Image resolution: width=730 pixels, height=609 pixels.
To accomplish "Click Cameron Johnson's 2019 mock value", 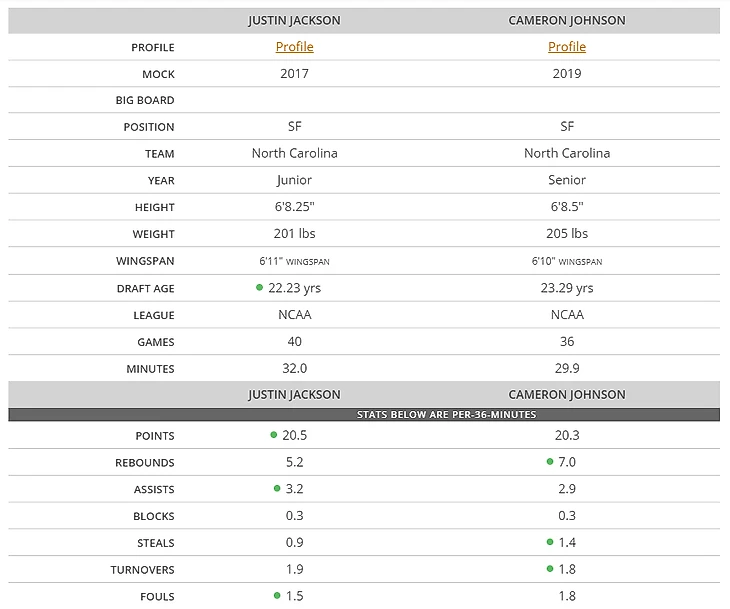I will click(x=567, y=74).
